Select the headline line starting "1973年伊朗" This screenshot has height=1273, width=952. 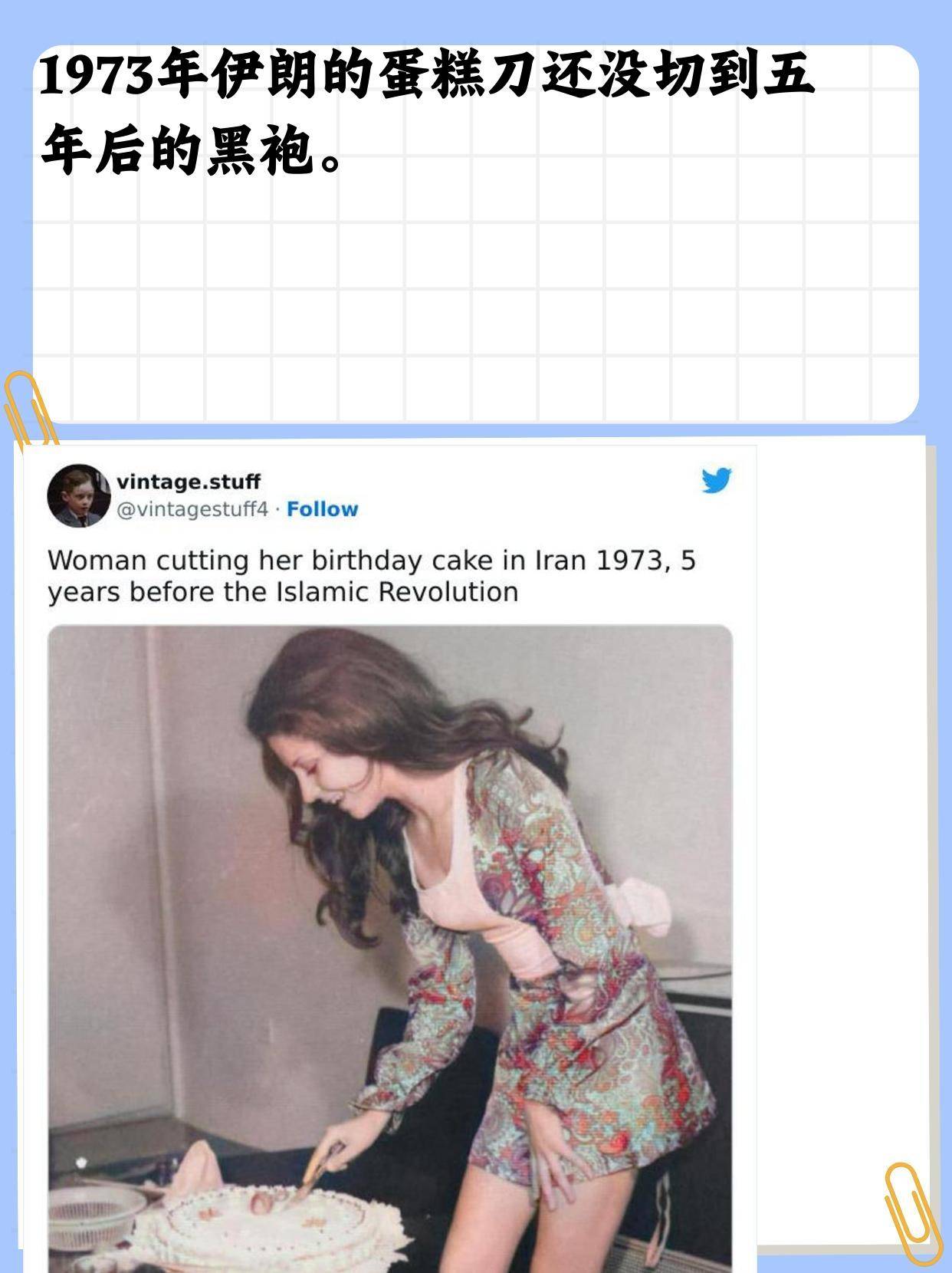[426, 77]
